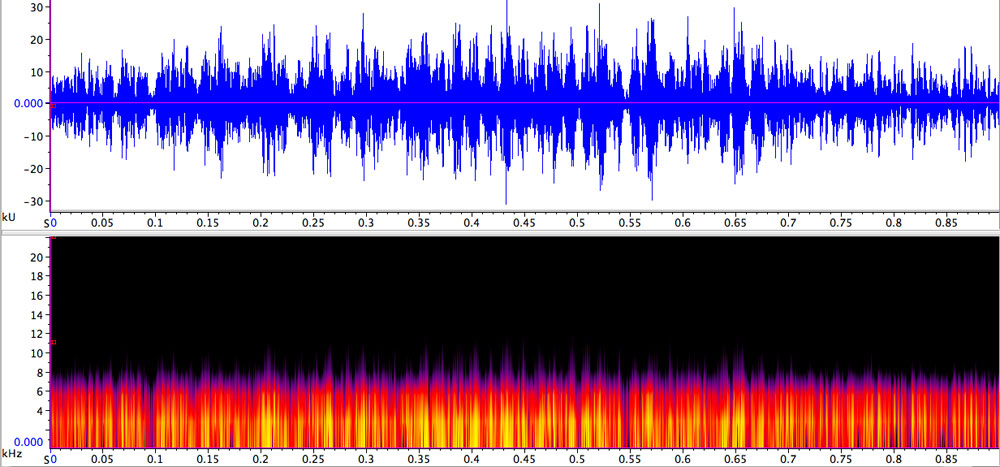This screenshot has height=467, width=1000.
Task: Click the 0.75 tick label on spectrogram time axis
Action: point(841,459)
